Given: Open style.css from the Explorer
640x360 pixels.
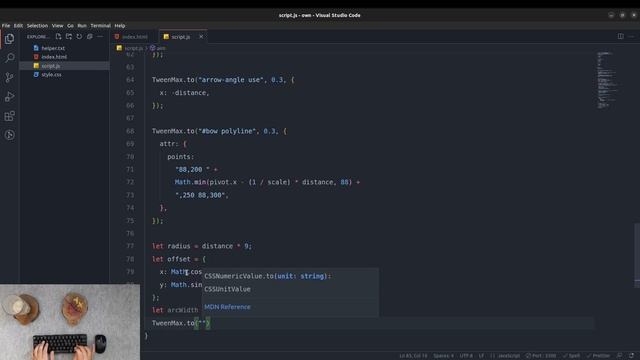Looking at the screenshot, I should (51, 75).
